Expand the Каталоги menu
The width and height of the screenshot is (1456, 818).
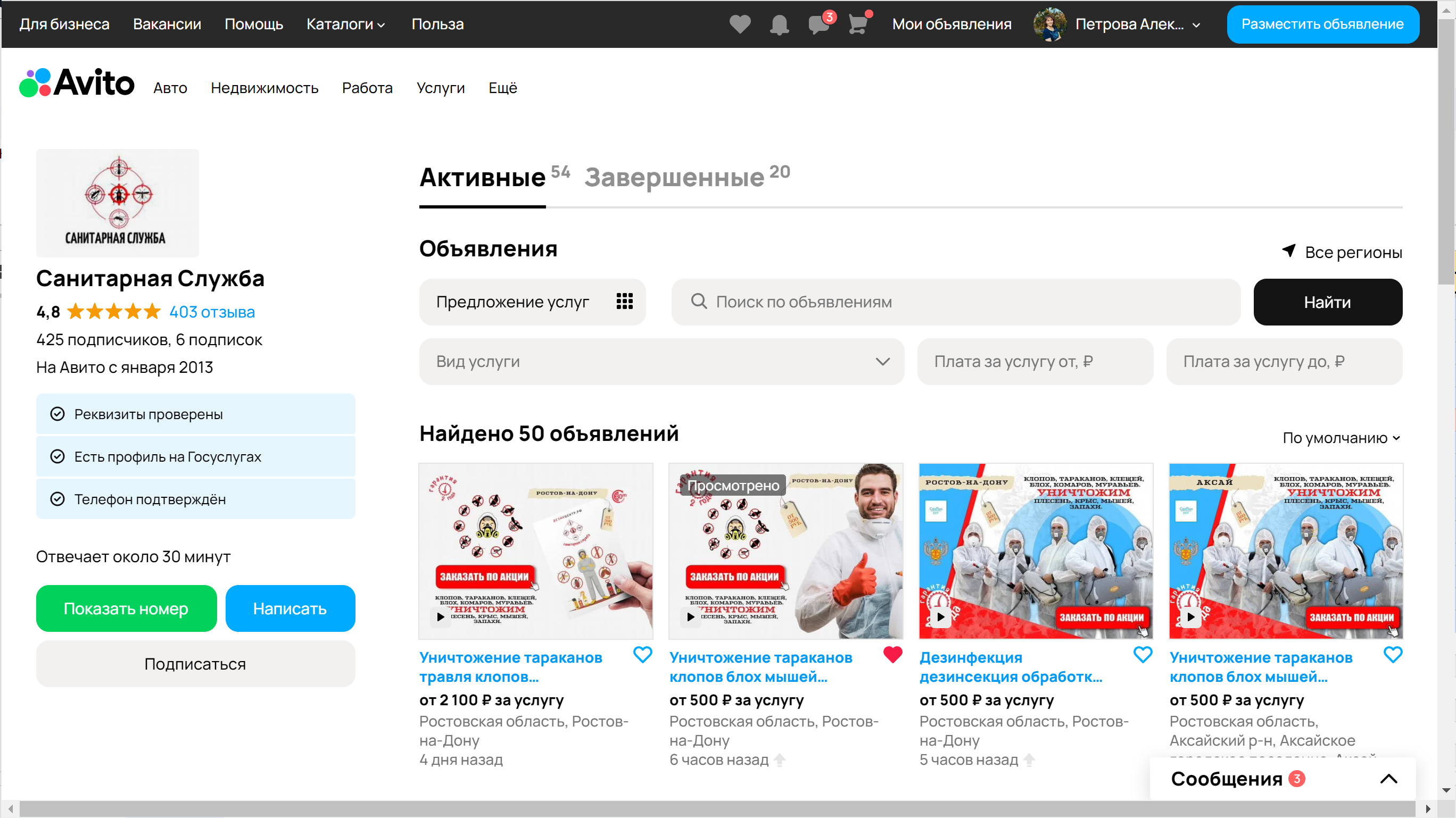click(x=345, y=24)
